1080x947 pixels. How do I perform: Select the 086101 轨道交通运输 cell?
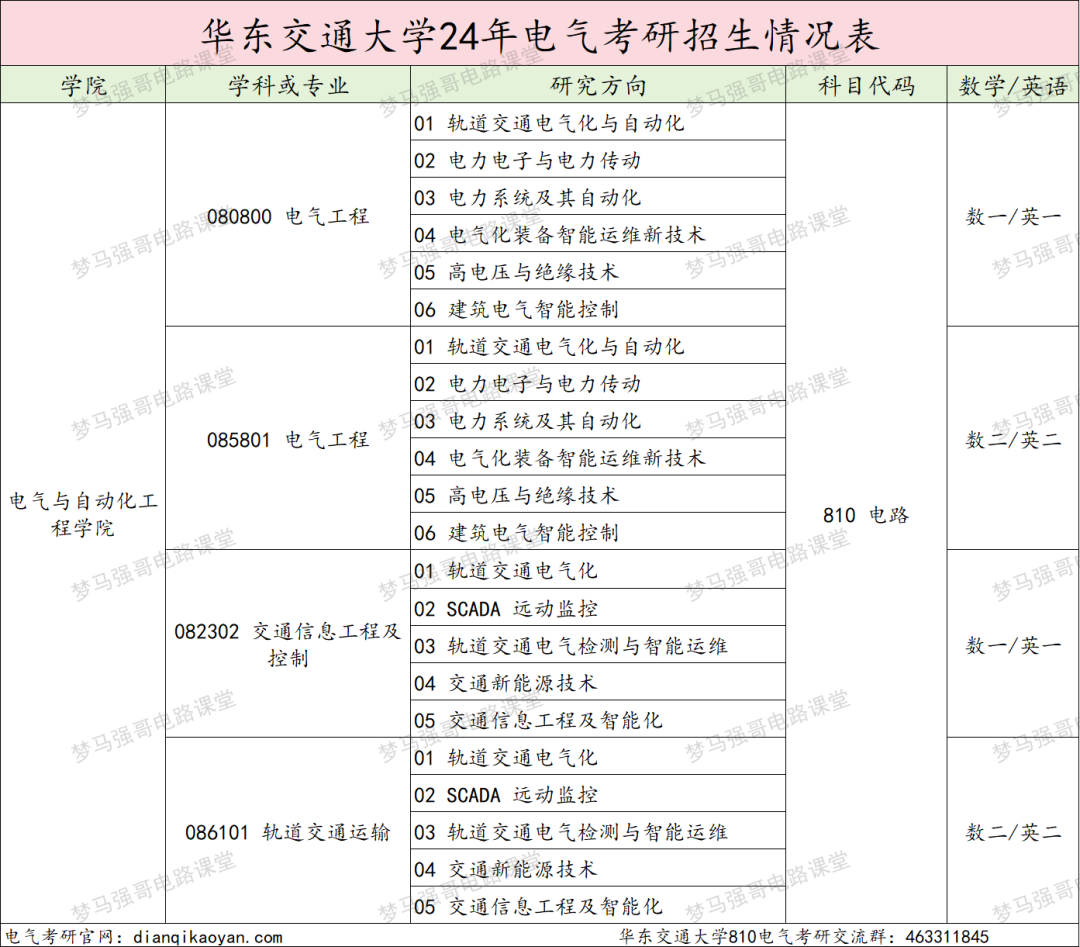[x=287, y=831]
